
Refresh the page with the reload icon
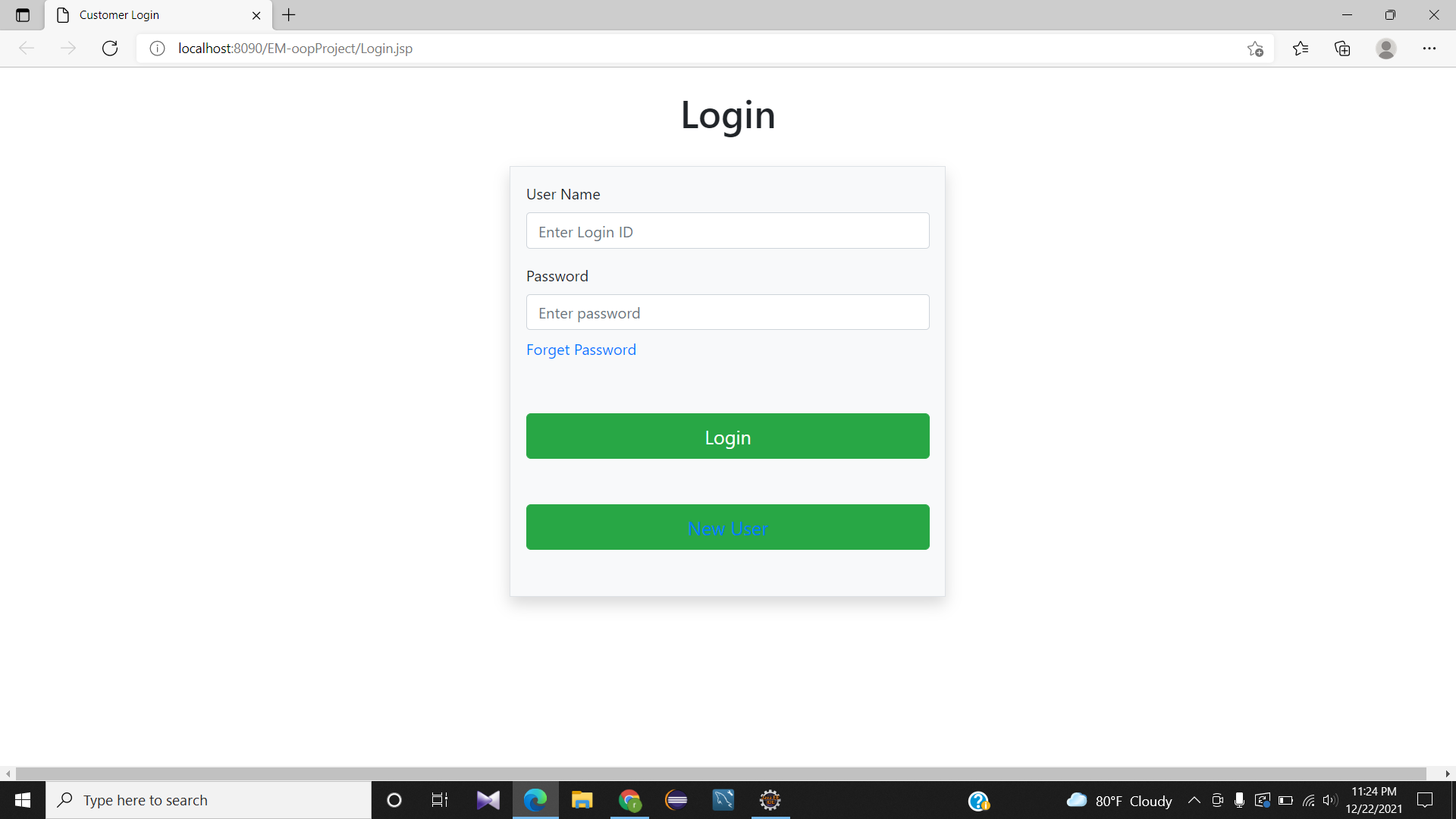pyautogui.click(x=110, y=48)
